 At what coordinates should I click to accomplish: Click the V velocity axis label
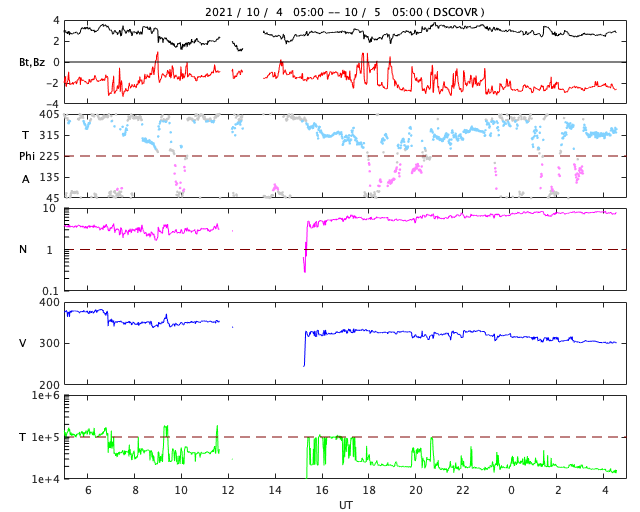(23, 343)
